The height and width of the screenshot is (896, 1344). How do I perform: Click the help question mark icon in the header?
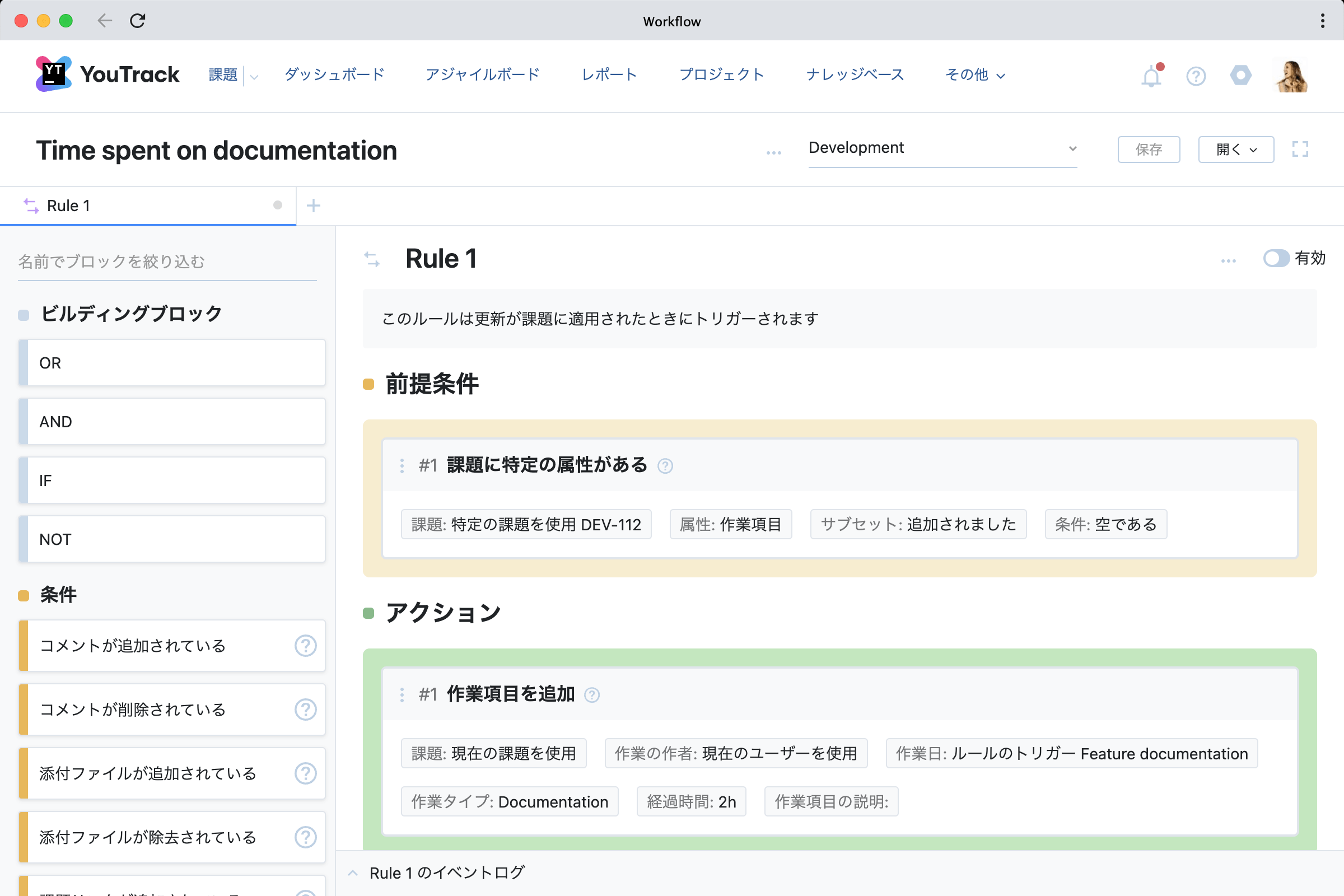click(1196, 76)
